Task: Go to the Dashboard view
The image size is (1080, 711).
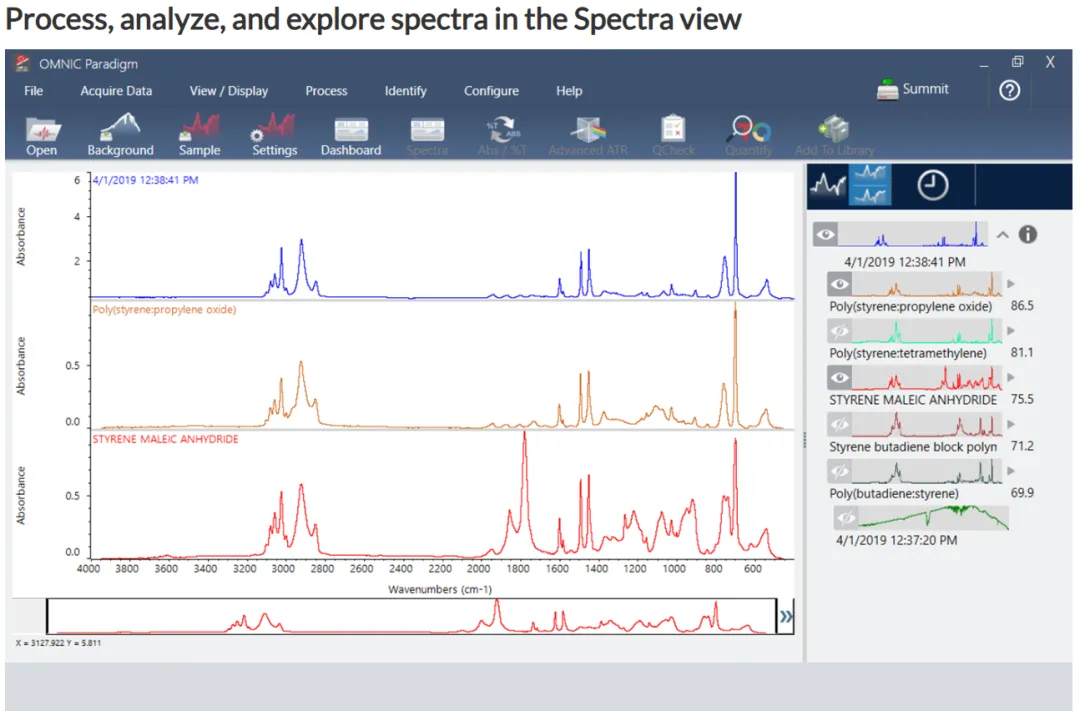Action: [351, 130]
